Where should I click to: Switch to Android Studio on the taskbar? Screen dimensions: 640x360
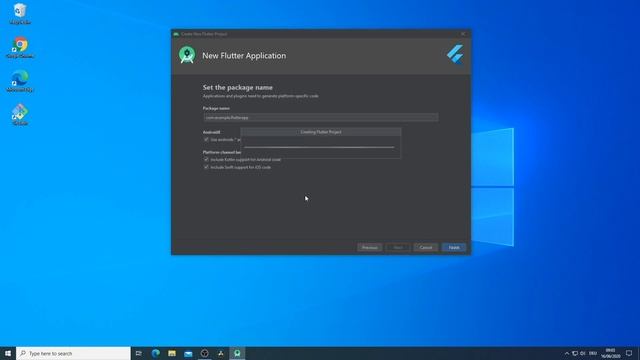[237, 353]
